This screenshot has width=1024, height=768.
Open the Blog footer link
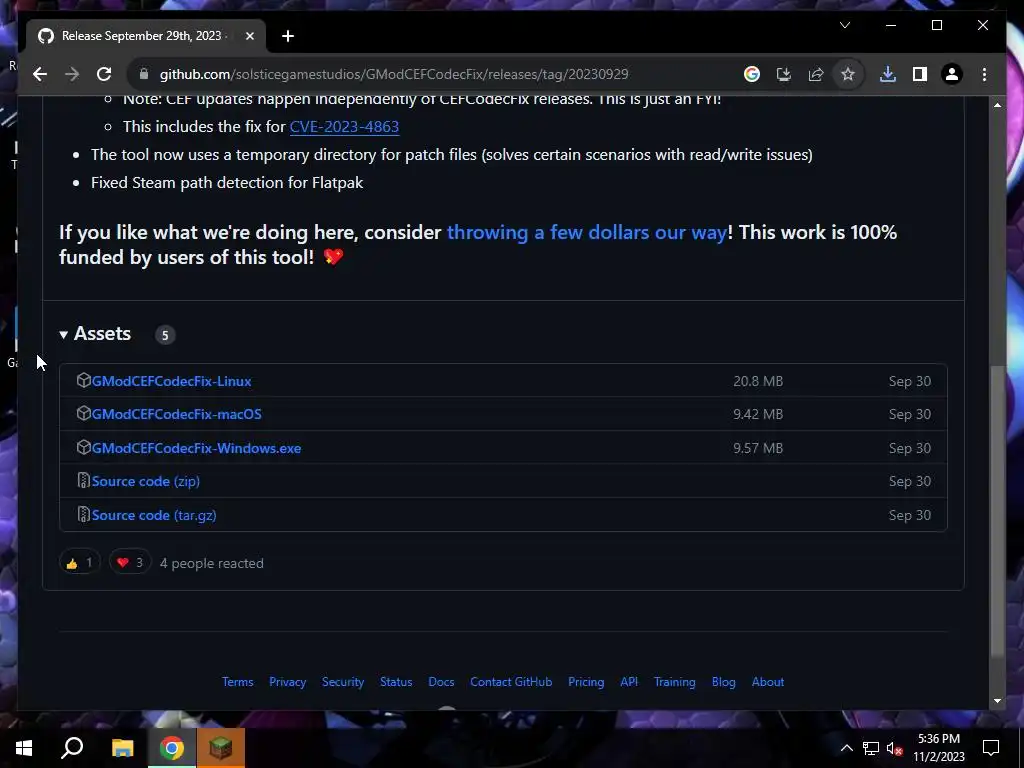pyautogui.click(x=724, y=682)
